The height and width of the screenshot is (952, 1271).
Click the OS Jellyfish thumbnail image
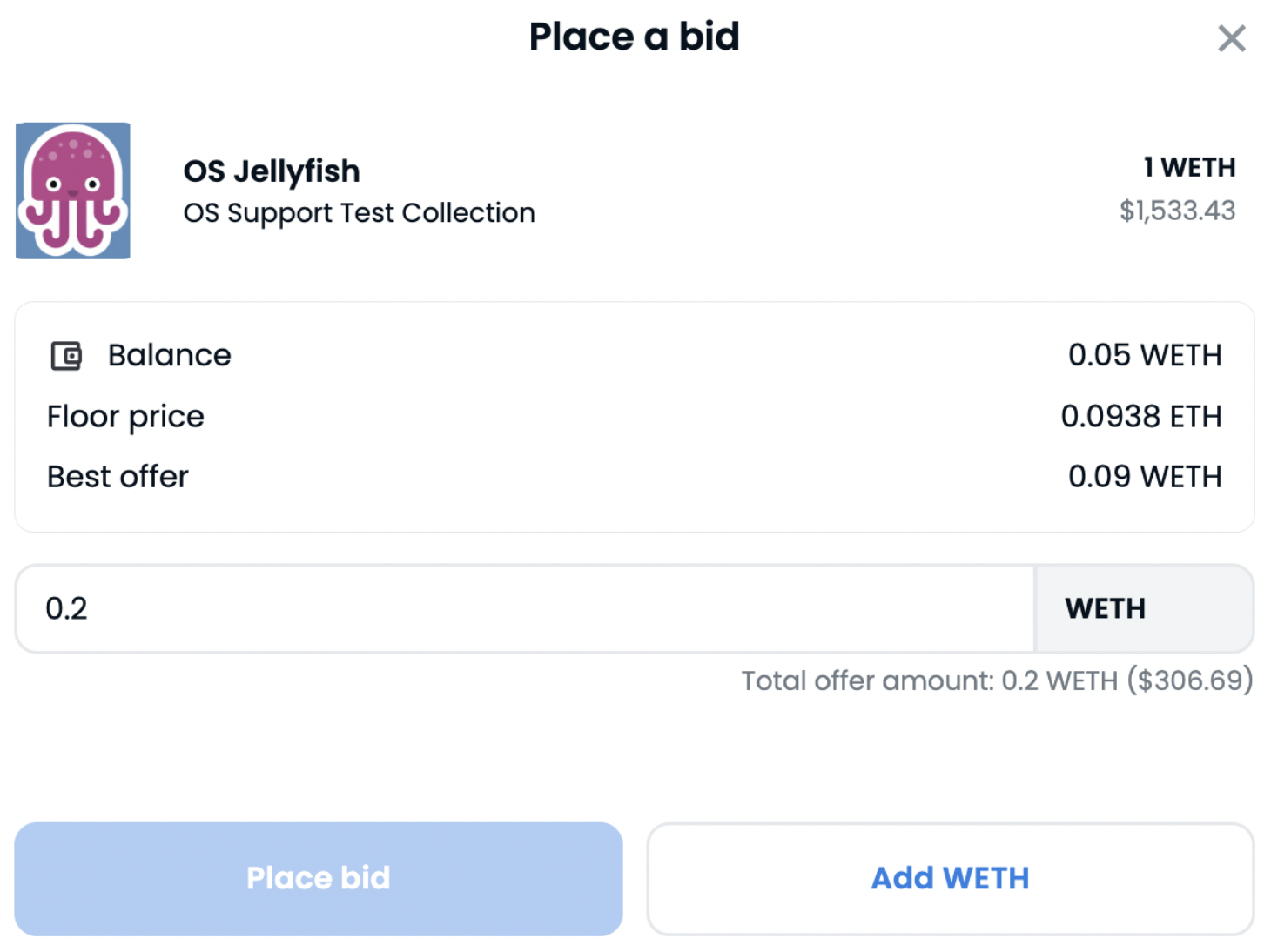tap(73, 191)
